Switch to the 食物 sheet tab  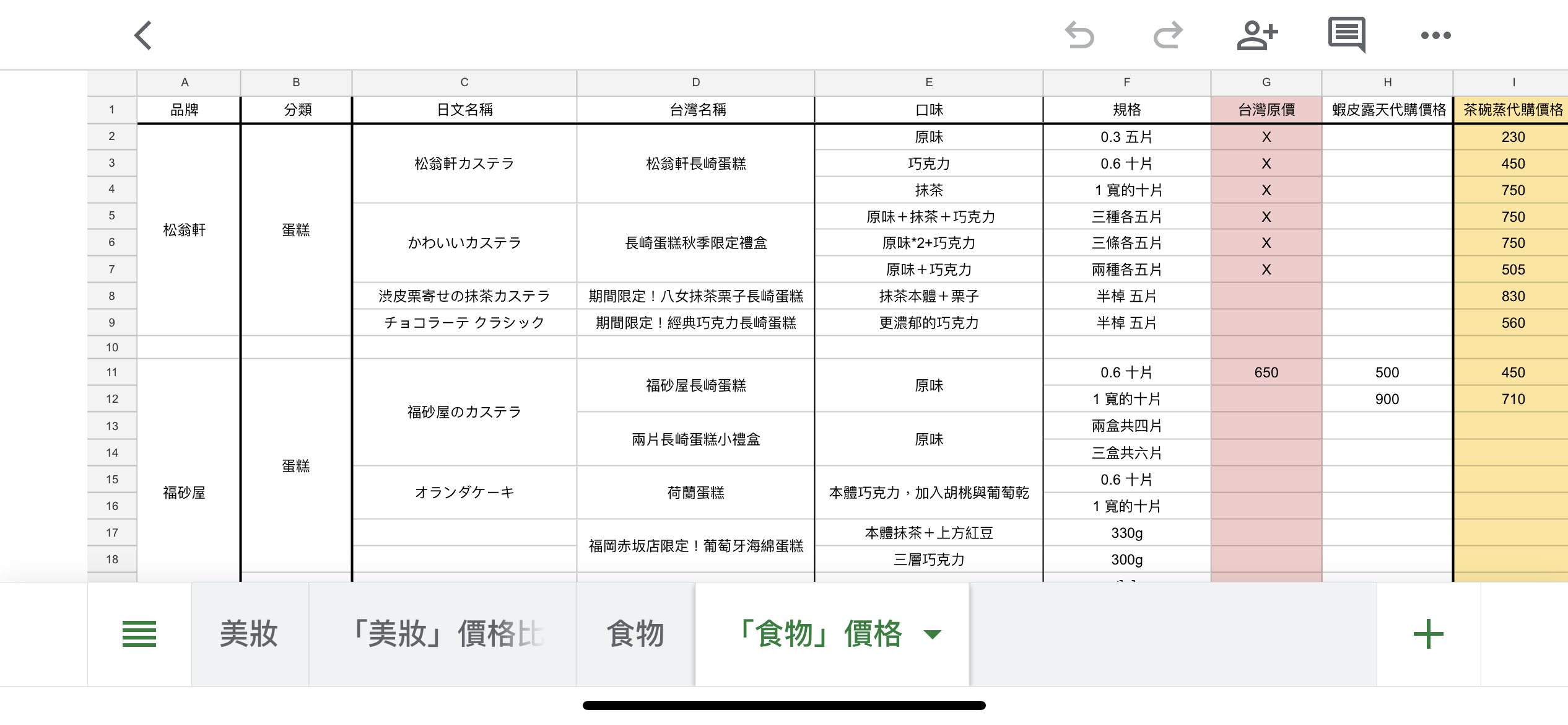[635, 634]
